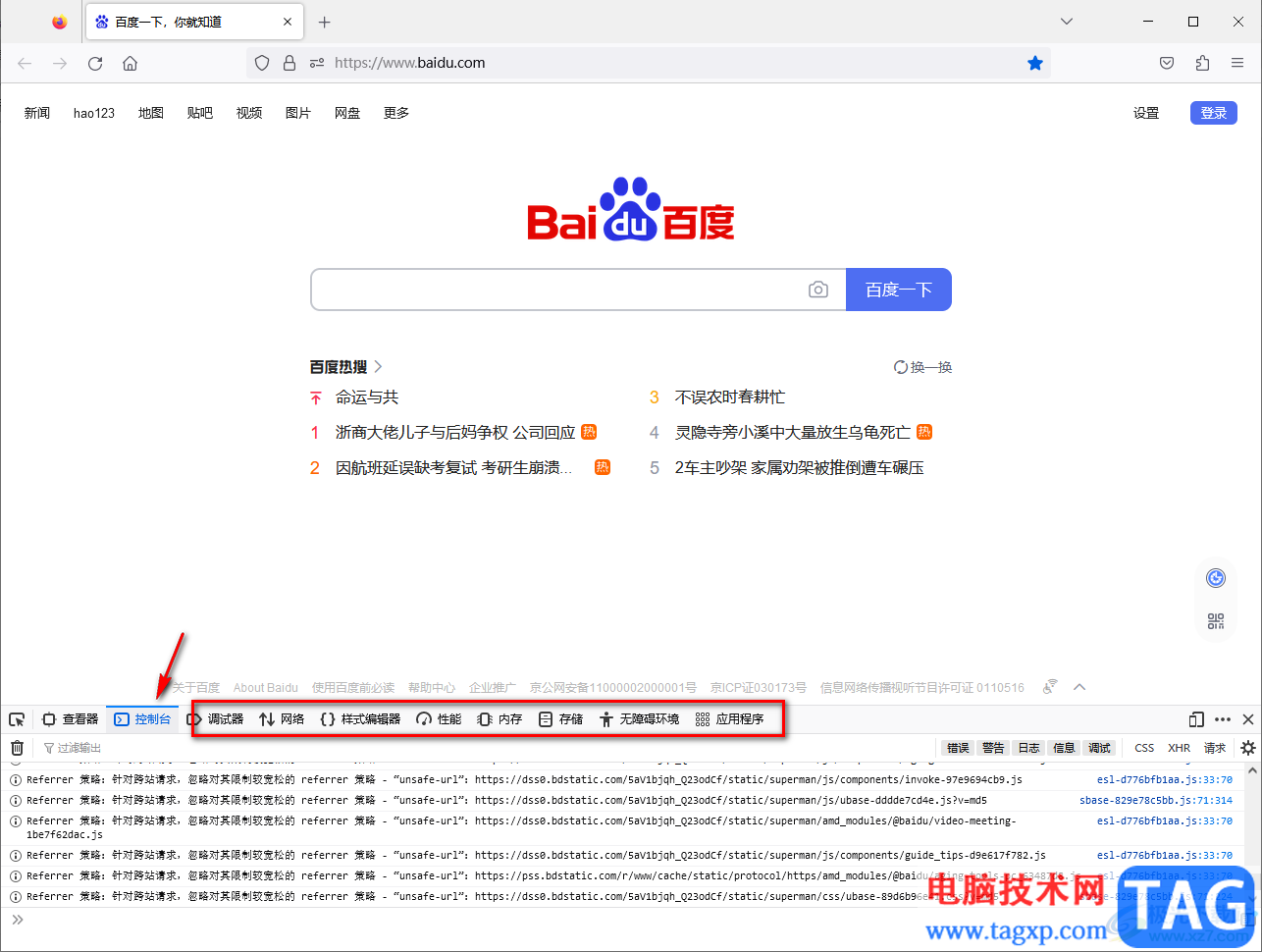Switch to 无障碍环境 accessibility tab
1262x952 pixels.
pos(639,719)
